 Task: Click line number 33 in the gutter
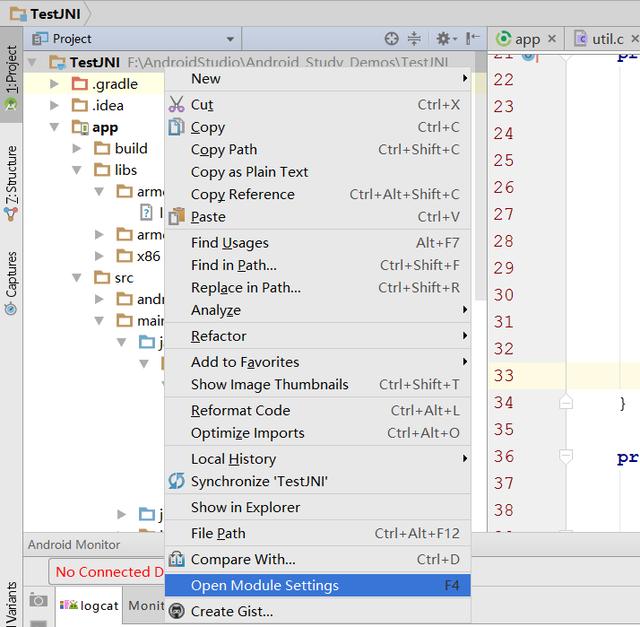(504, 375)
